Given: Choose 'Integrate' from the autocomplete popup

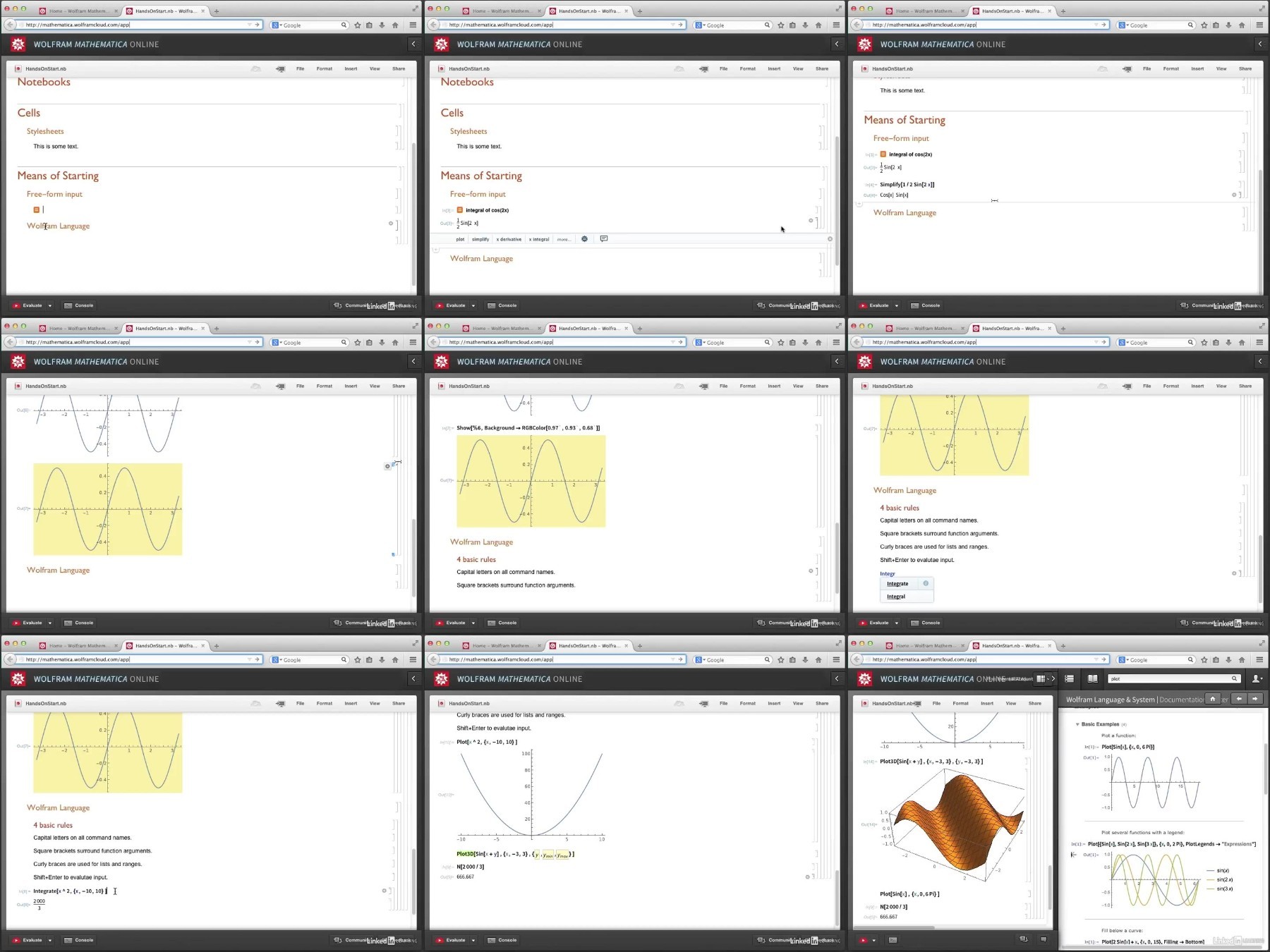Looking at the screenshot, I should pos(897,584).
